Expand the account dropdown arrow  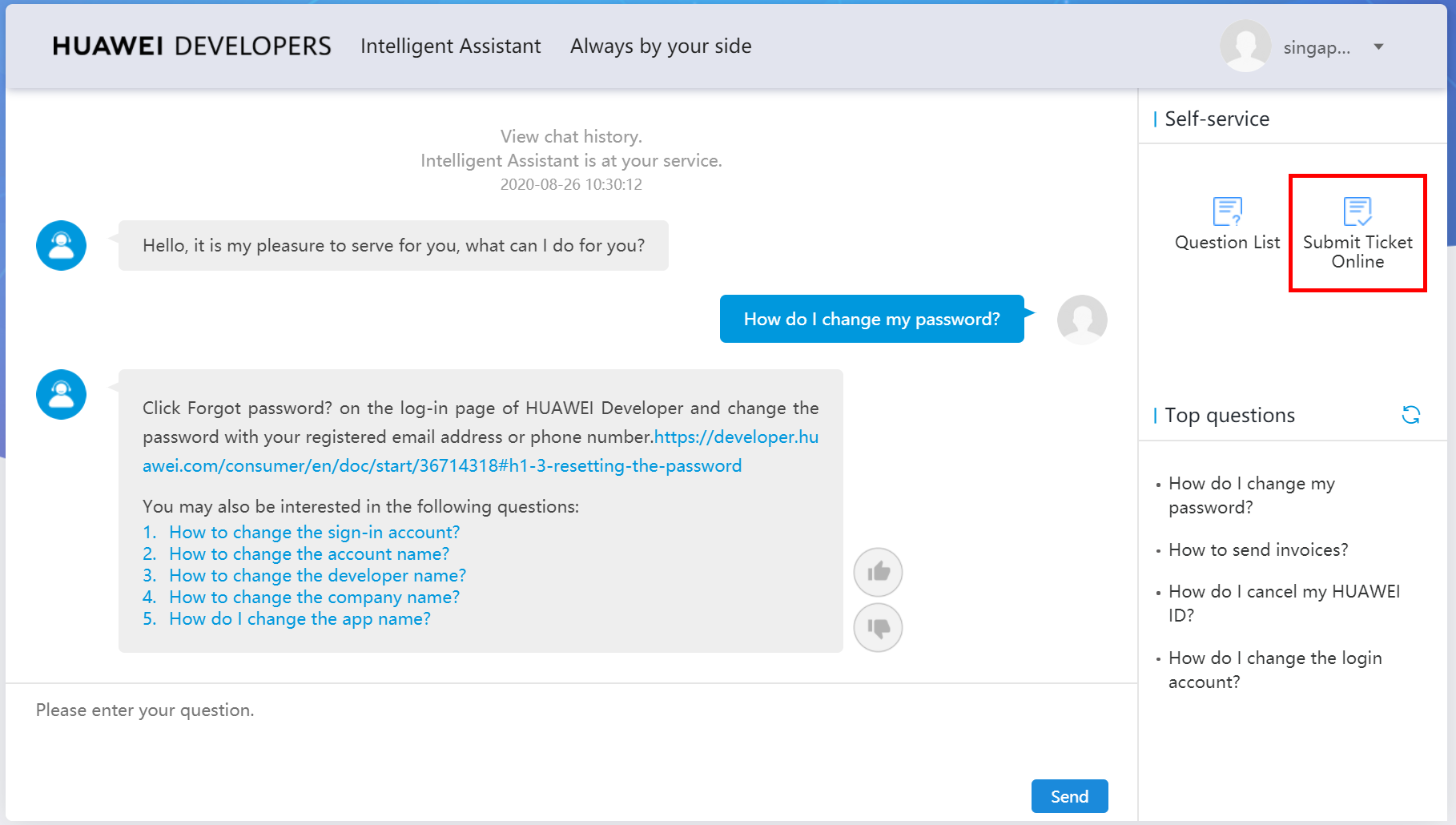tap(1378, 46)
